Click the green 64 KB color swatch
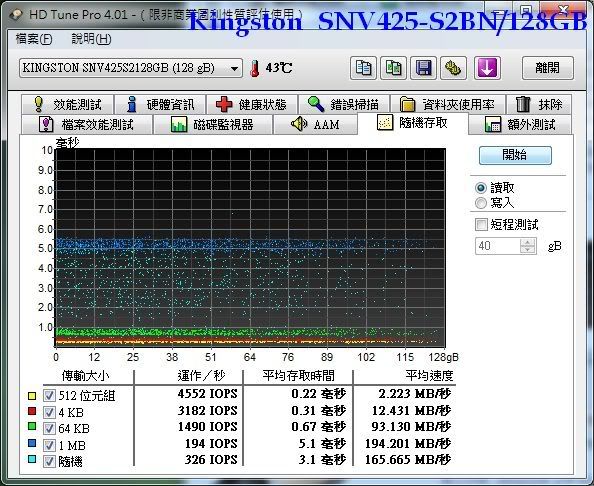This screenshot has height=486, width=594. pyautogui.click(x=32, y=426)
